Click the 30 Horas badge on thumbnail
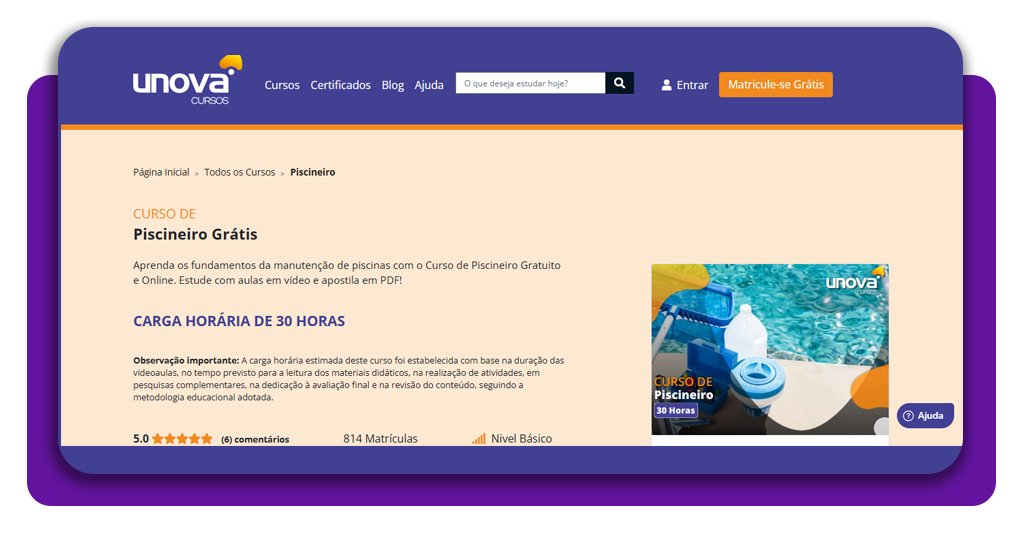Viewport: 1024px width, 536px height. [x=676, y=410]
